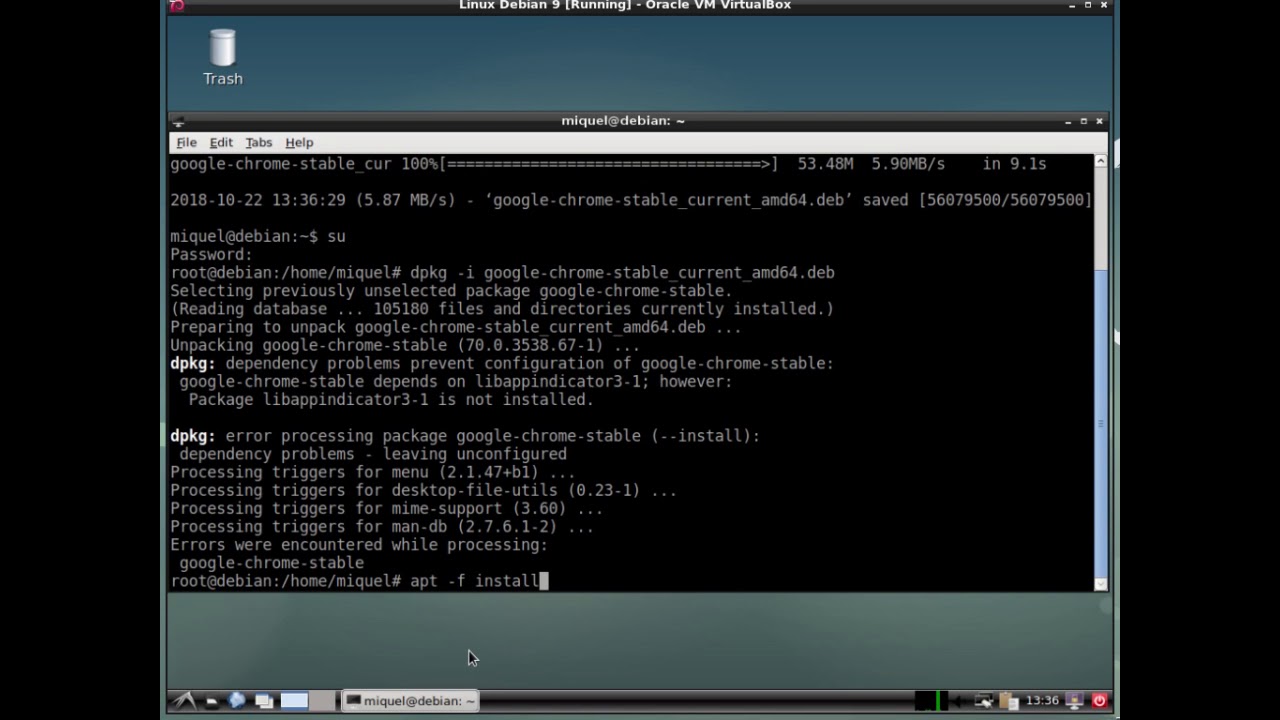The width and height of the screenshot is (1280, 720).
Task: Click the network connection tray icon
Action: (x=984, y=701)
